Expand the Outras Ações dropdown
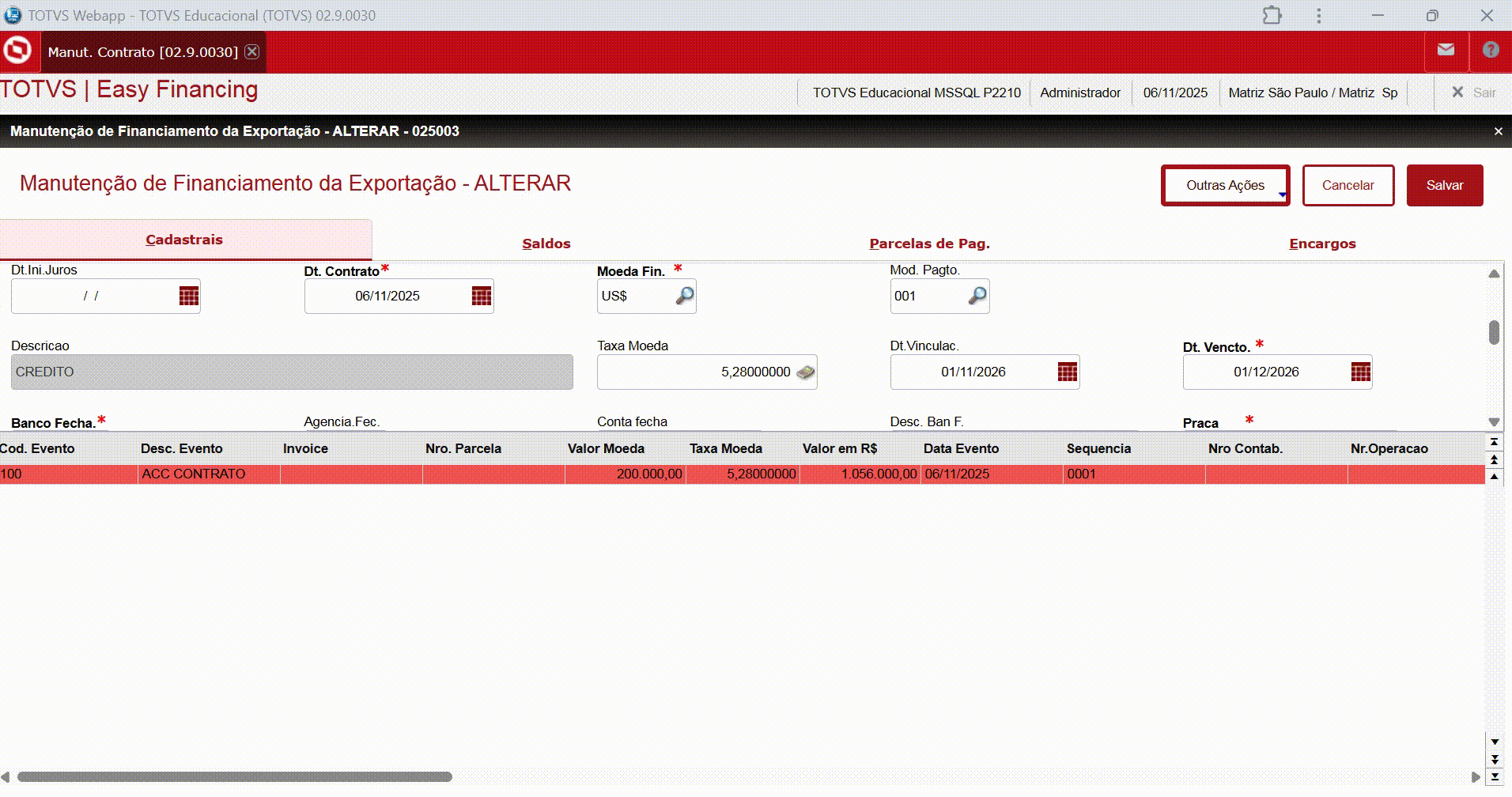This screenshot has width=1512, height=797. 1225,185
